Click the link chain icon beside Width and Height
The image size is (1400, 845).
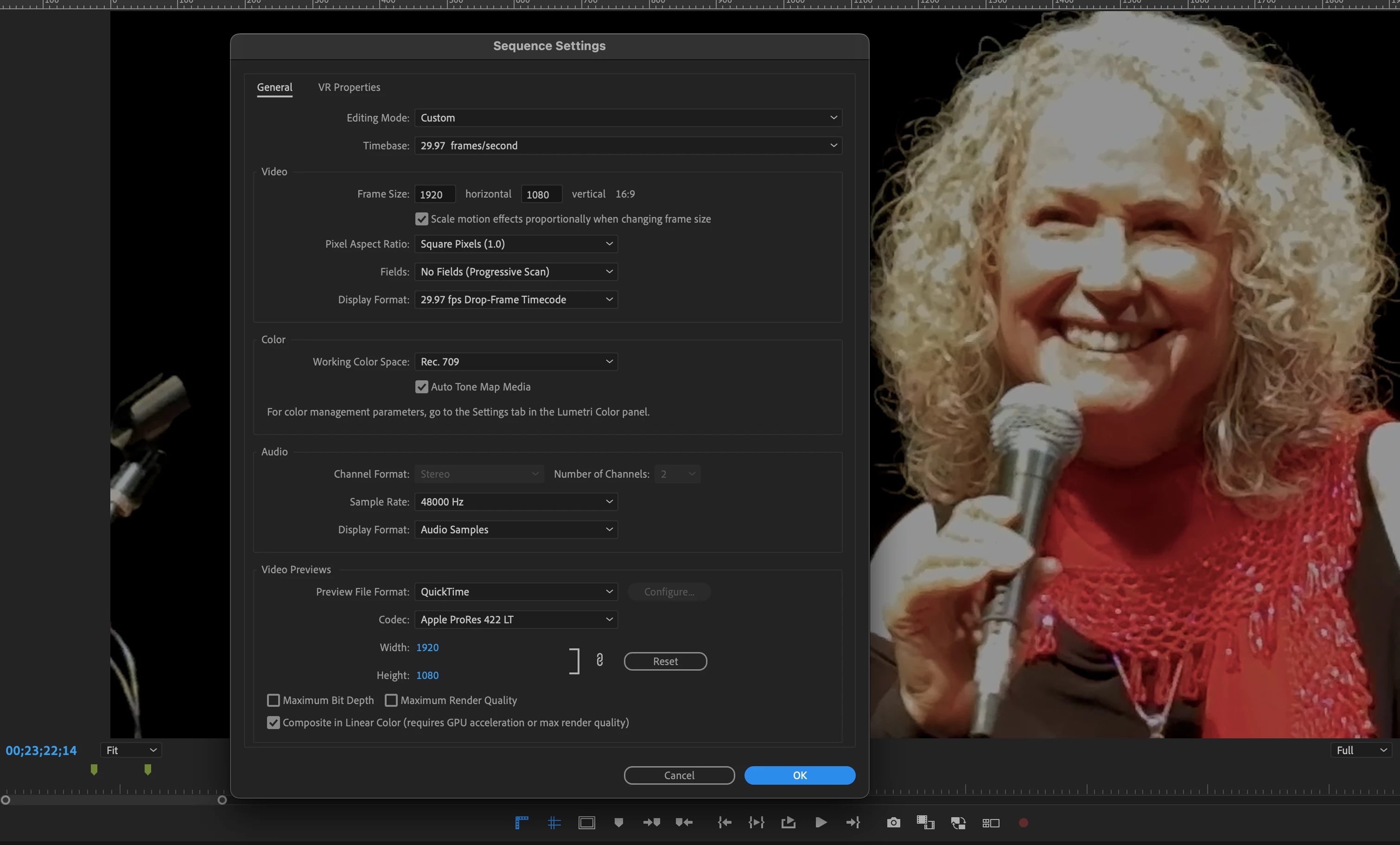click(599, 660)
